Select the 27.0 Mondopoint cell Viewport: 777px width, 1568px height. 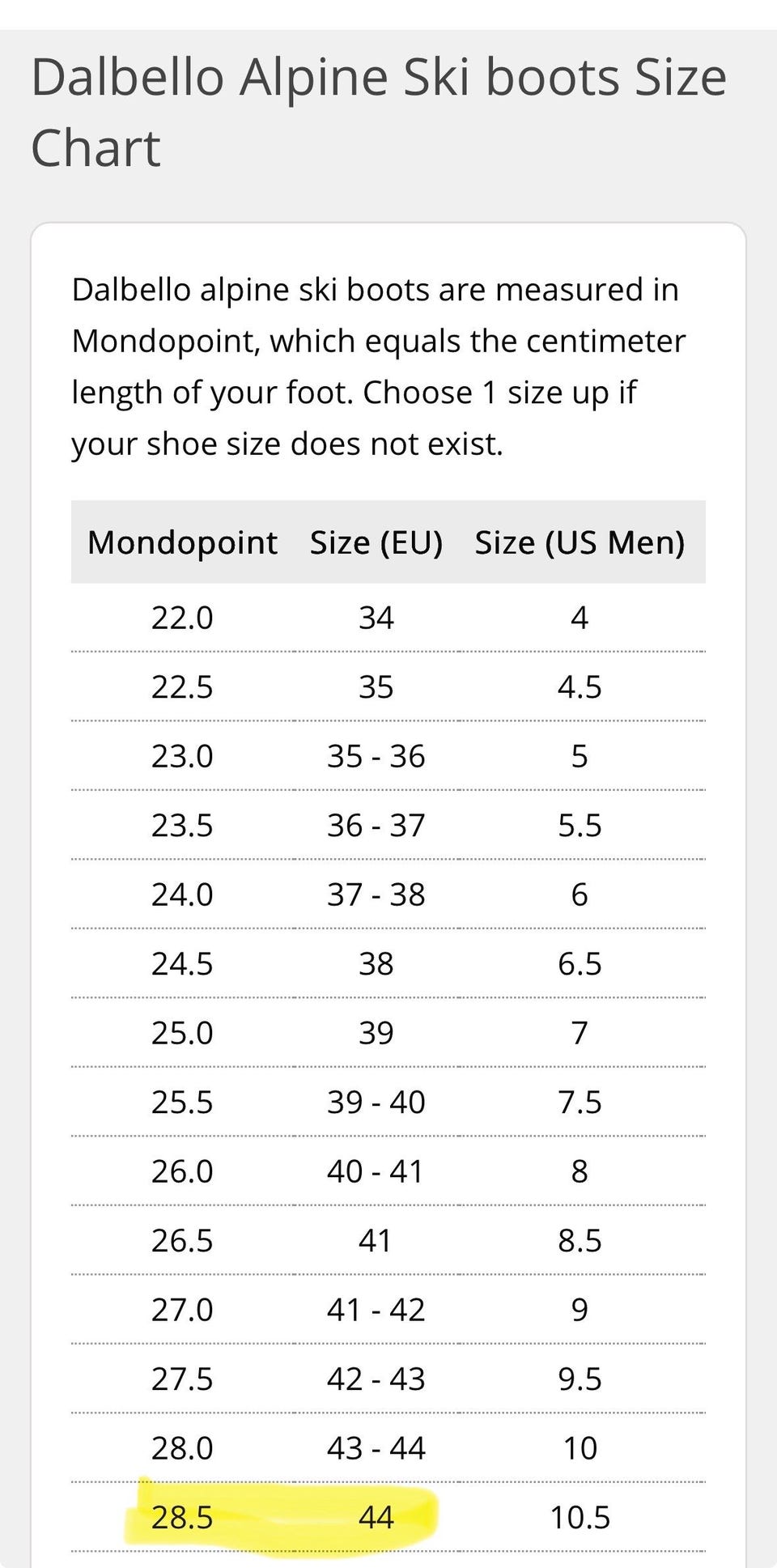click(x=182, y=1310)
